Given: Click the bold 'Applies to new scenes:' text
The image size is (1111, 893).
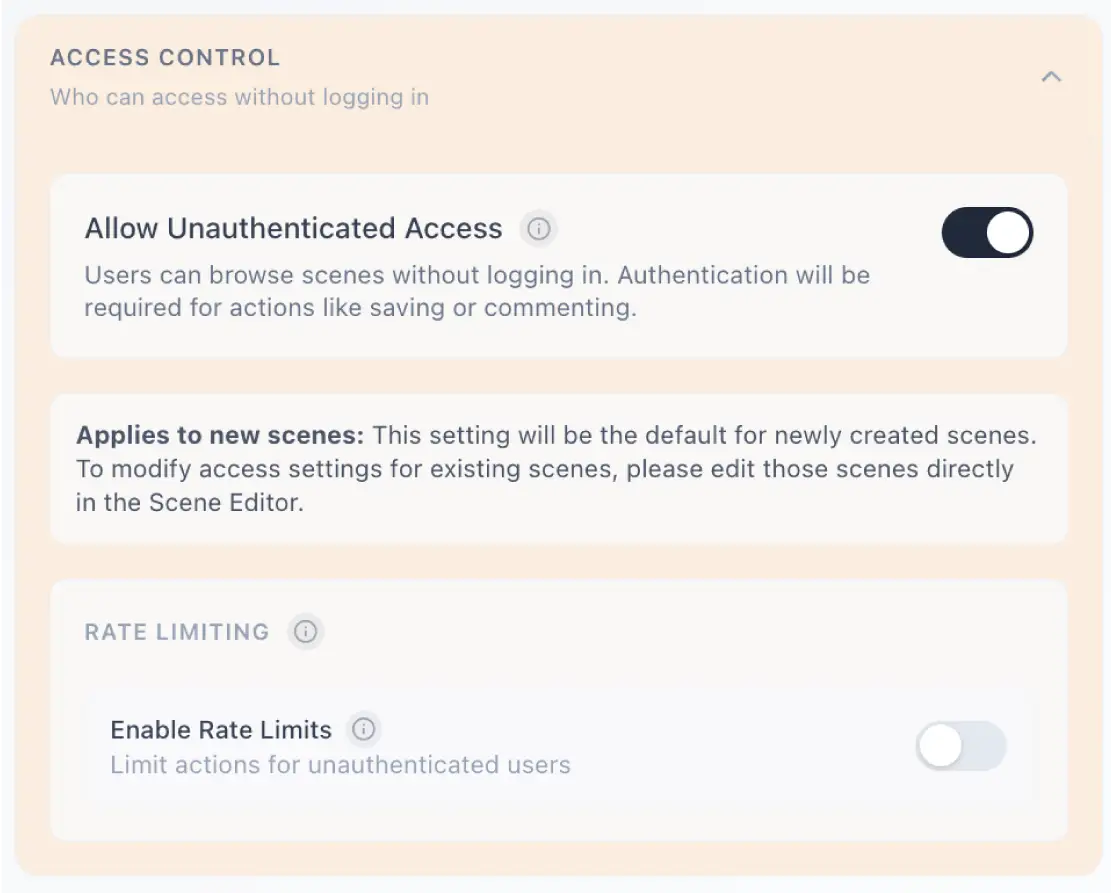Looking at the screenshot, I should tap(220, 435).
